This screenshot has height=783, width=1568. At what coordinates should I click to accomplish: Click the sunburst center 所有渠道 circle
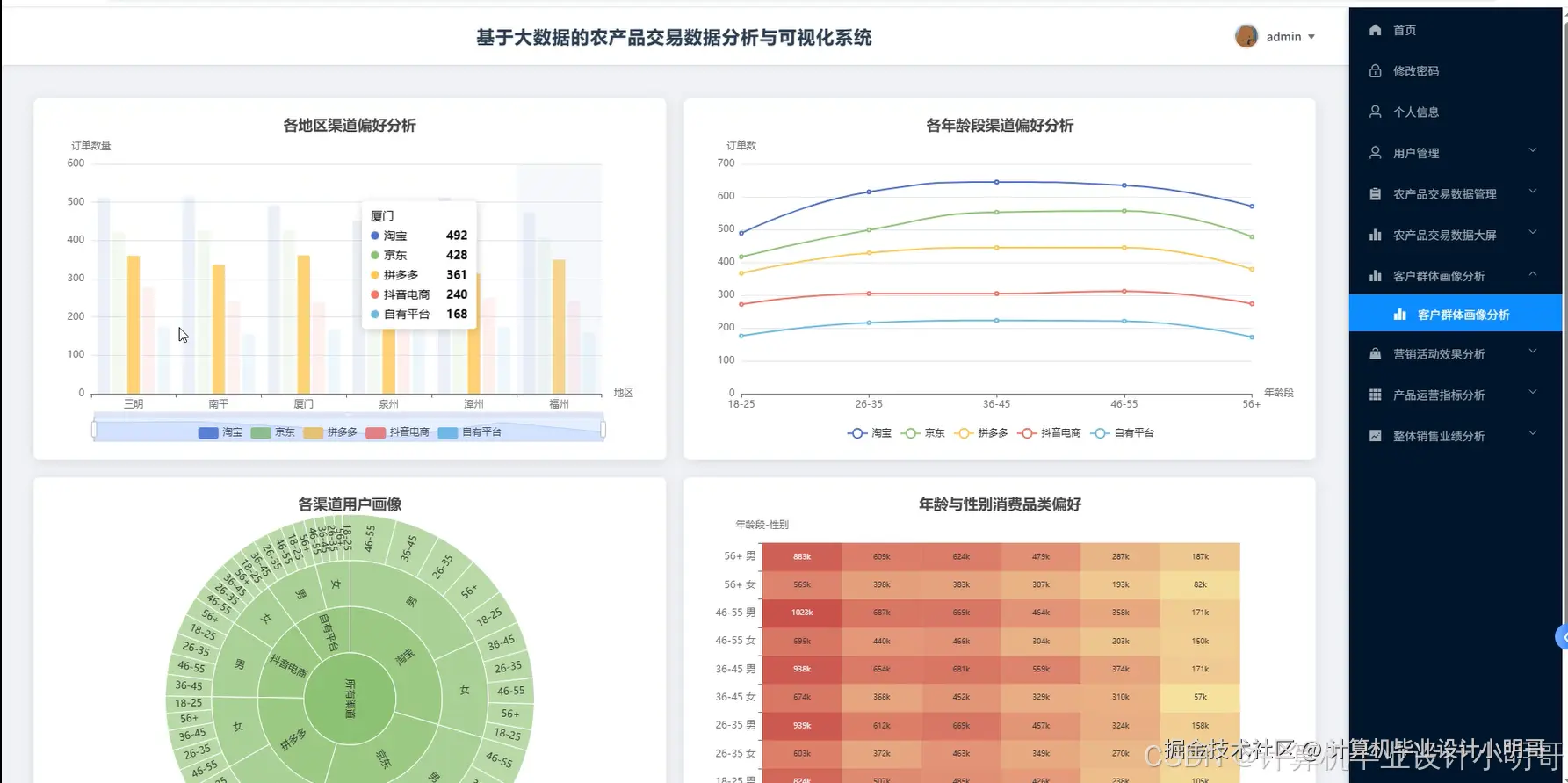pos(350,699)
